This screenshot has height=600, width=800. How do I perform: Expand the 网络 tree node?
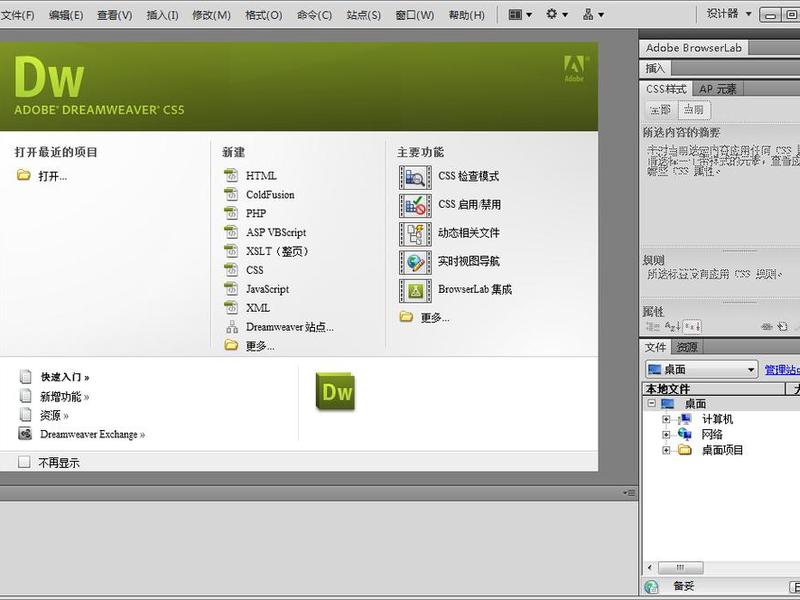(666, 435)
